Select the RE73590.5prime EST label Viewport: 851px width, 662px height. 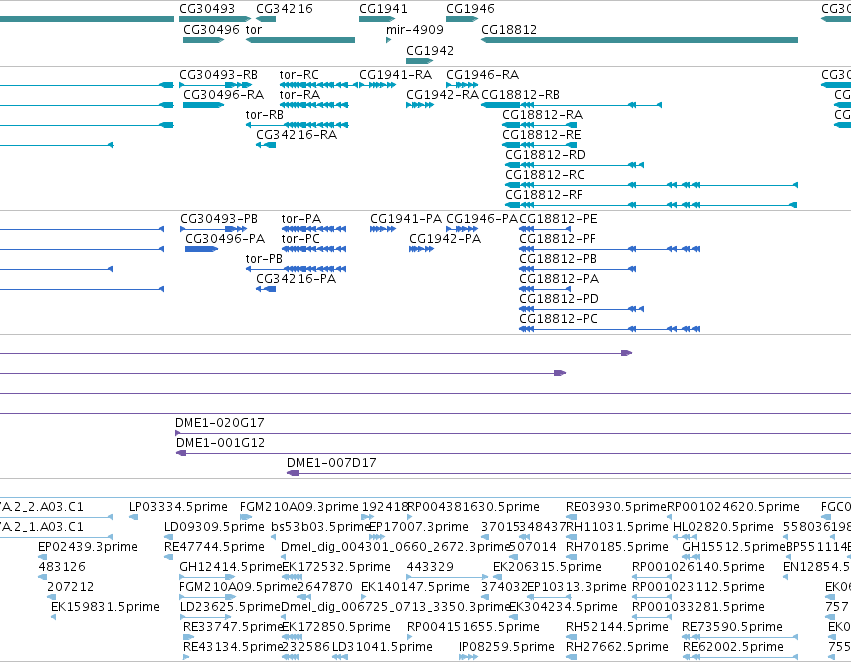pos(732,628)
